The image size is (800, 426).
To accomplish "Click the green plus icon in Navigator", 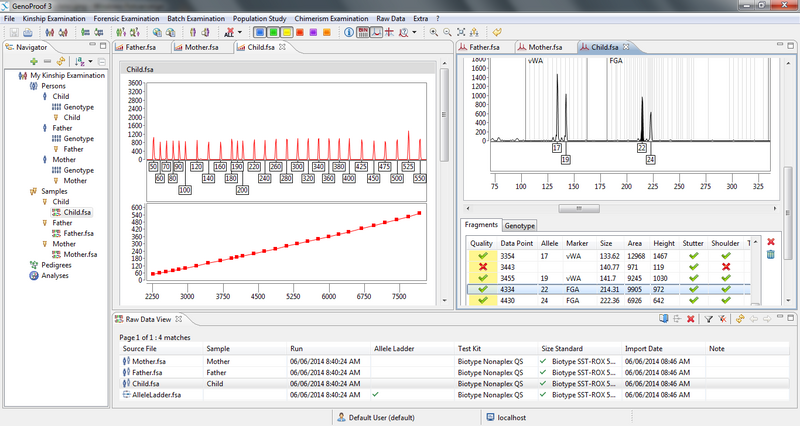I will tap(33, 62).
